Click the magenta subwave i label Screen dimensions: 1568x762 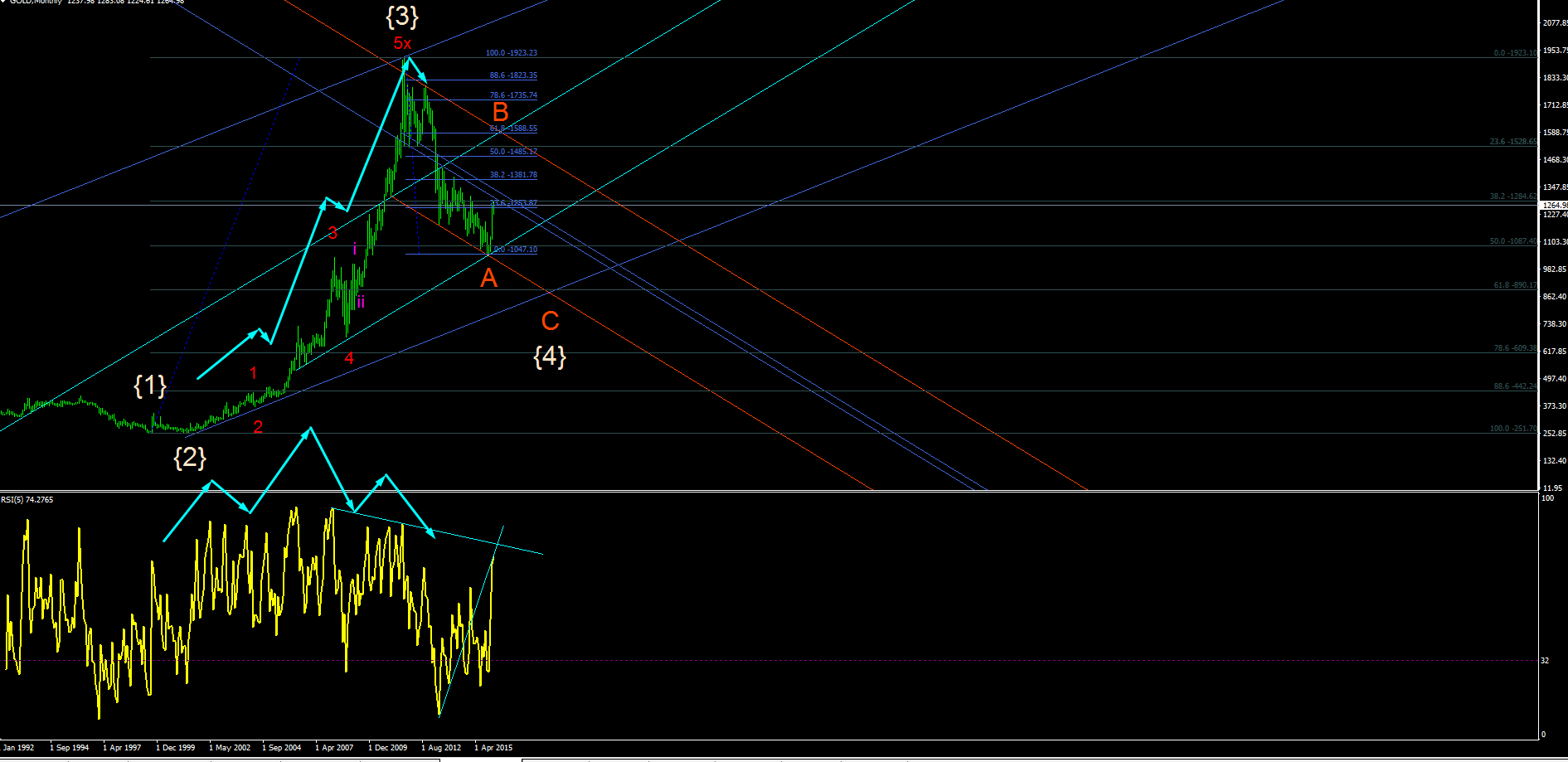(x=355, y=249)
